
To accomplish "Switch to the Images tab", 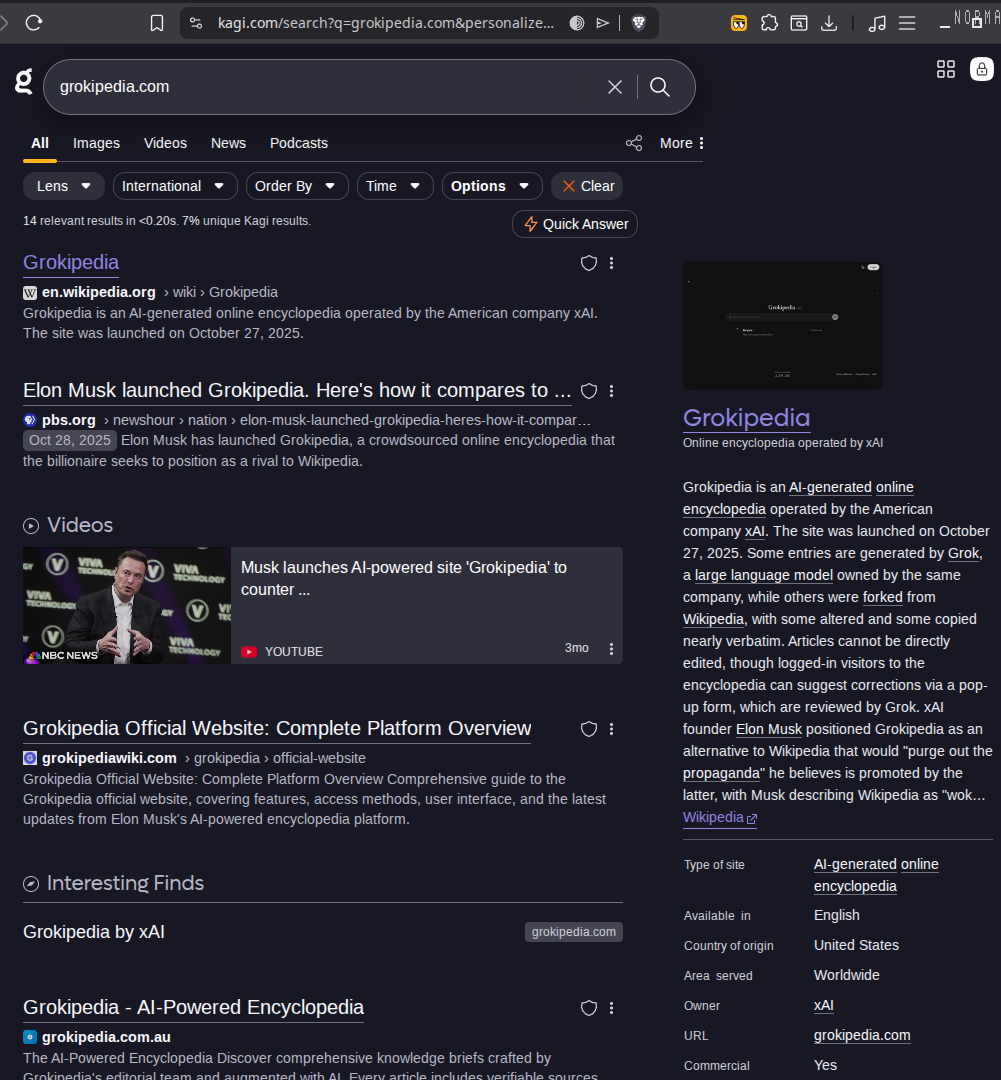I will coord(96,143).
